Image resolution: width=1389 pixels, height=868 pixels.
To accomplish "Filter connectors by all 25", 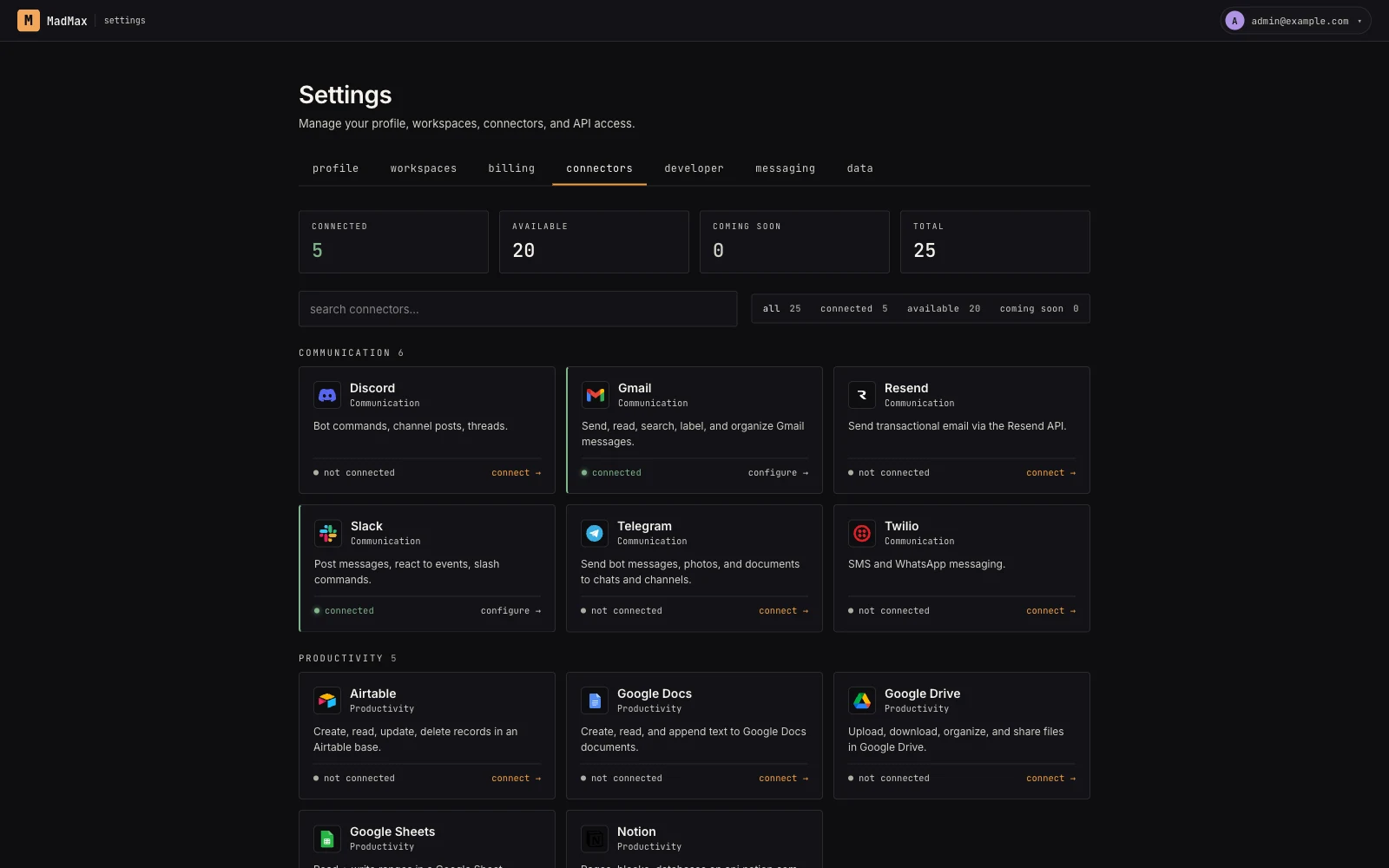I will pos(781,309).
